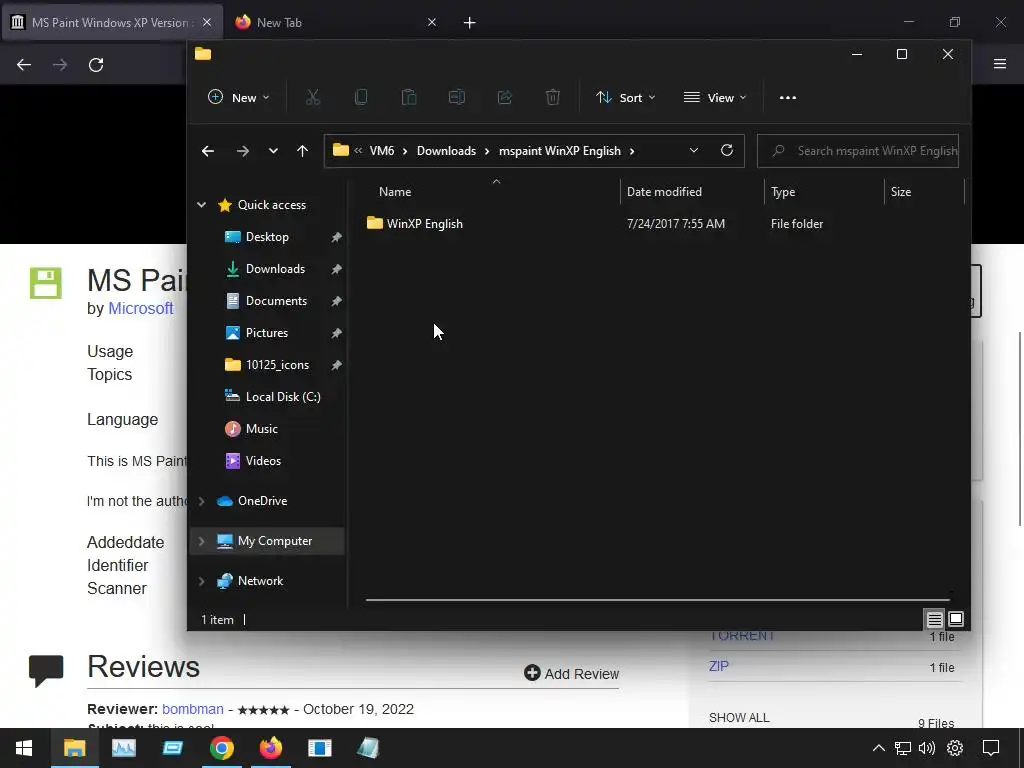Open a new Firefox tab
The width and height of the screenshot is (1024, 768).
pos(470,23)
